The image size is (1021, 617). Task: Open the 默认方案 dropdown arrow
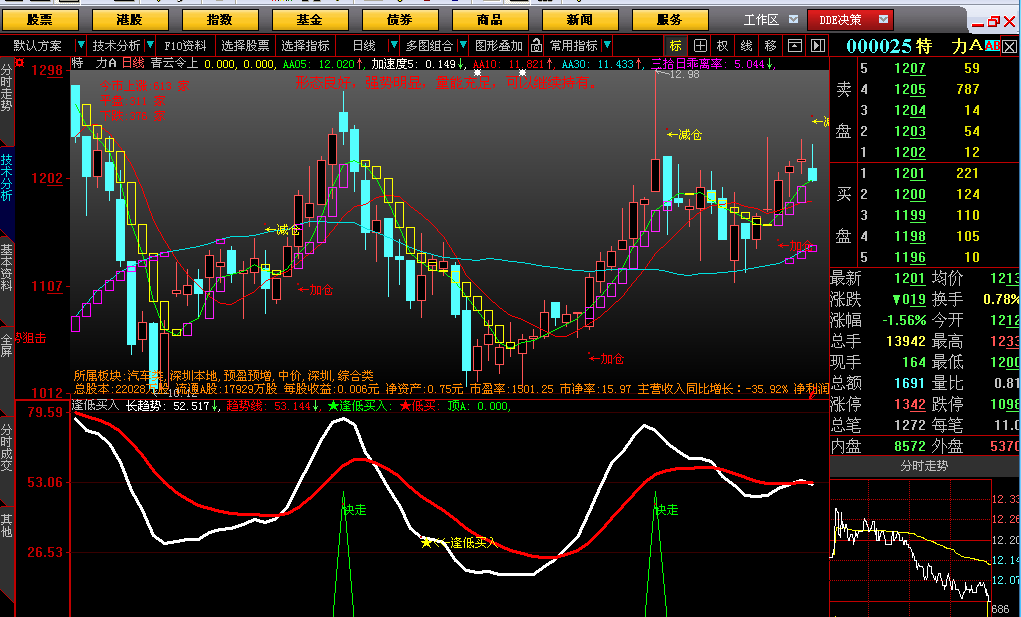81,46
